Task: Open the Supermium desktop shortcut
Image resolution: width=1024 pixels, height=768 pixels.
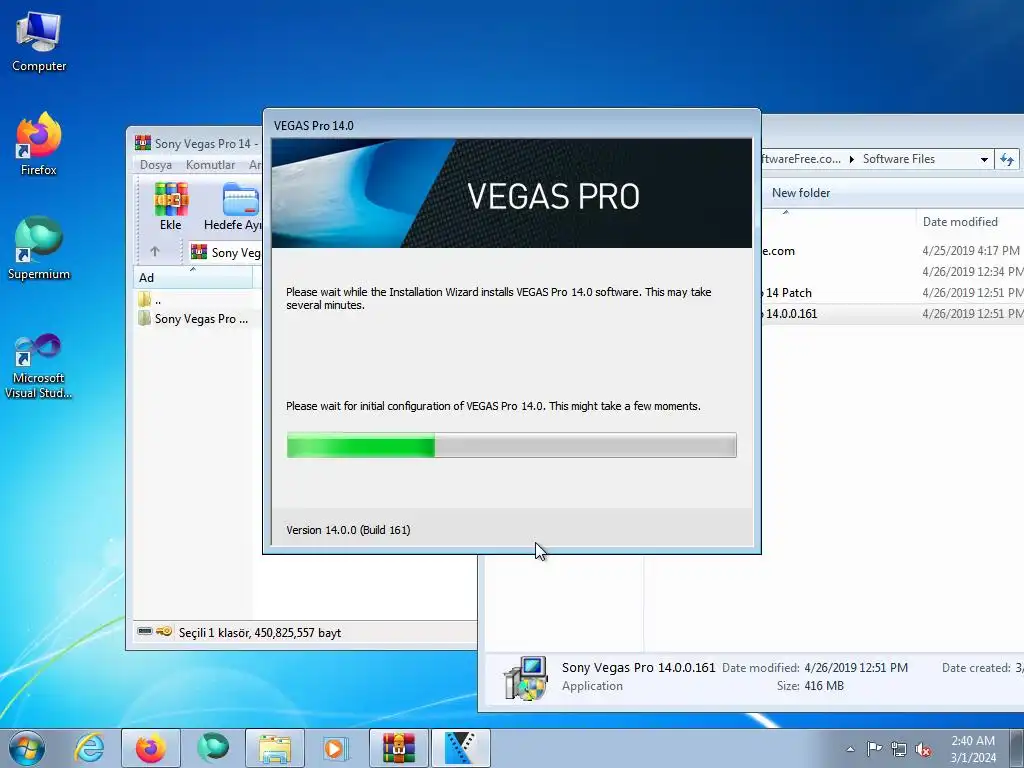Action: tap(39, 248)
